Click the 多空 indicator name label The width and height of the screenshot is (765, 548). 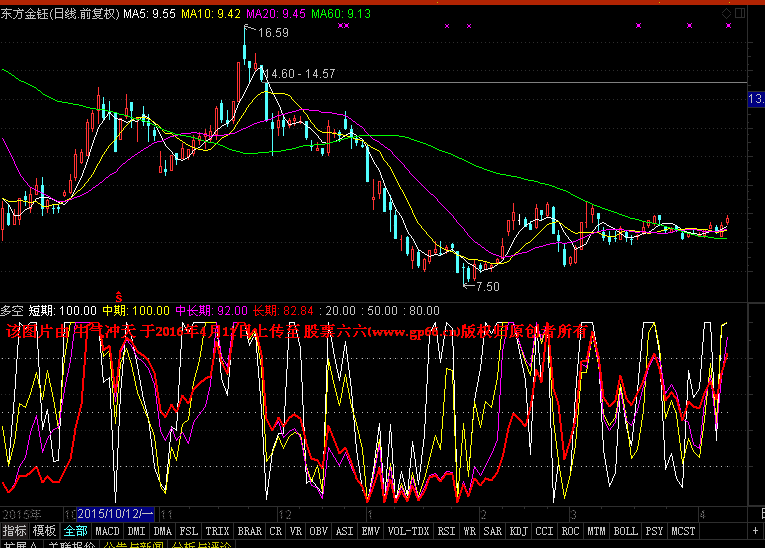pos(12,311)
